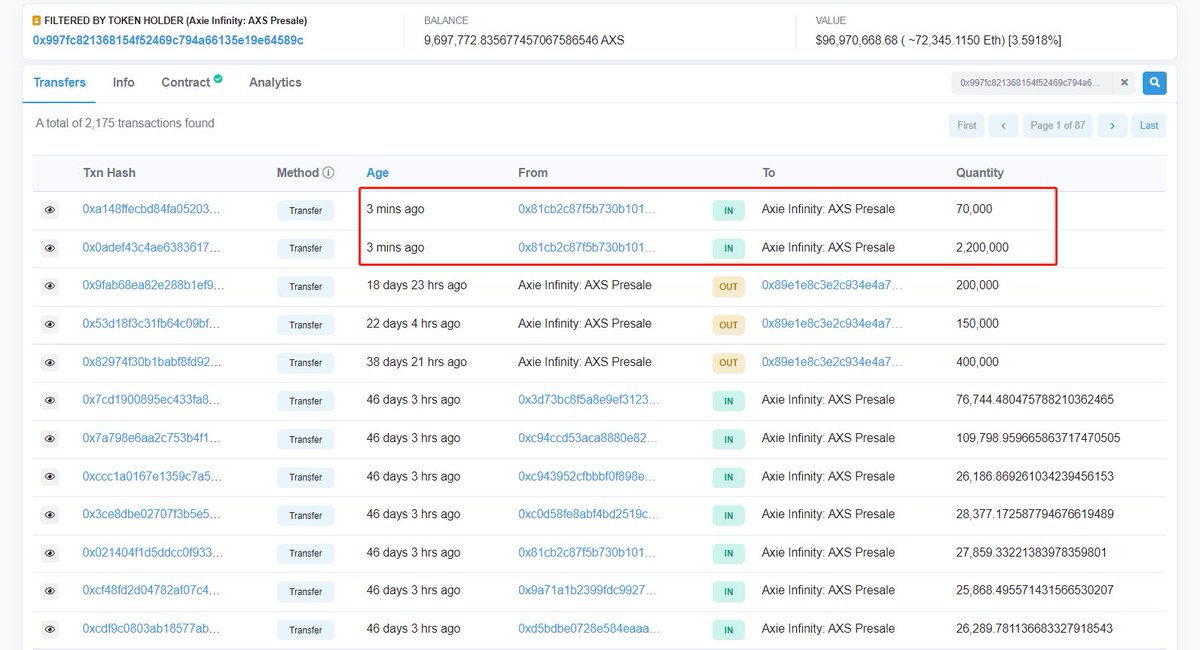Go to the previous page using left chevron

(x=1003, y=125)
